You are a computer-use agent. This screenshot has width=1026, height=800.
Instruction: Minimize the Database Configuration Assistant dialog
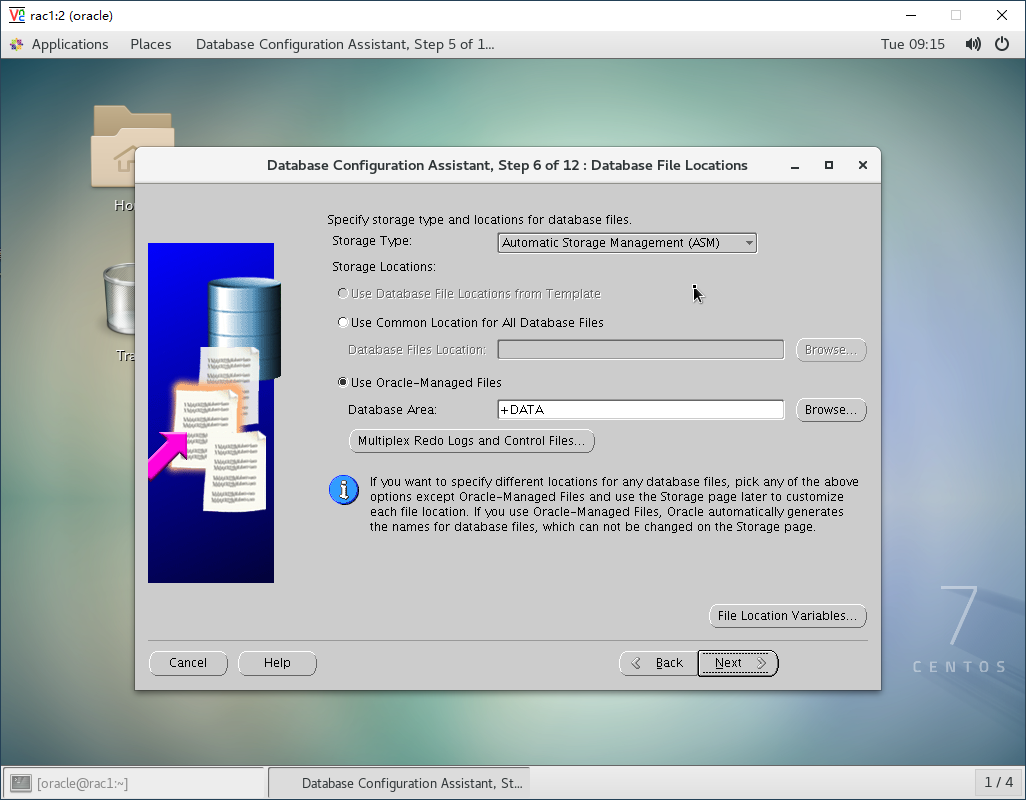[795, 166]
